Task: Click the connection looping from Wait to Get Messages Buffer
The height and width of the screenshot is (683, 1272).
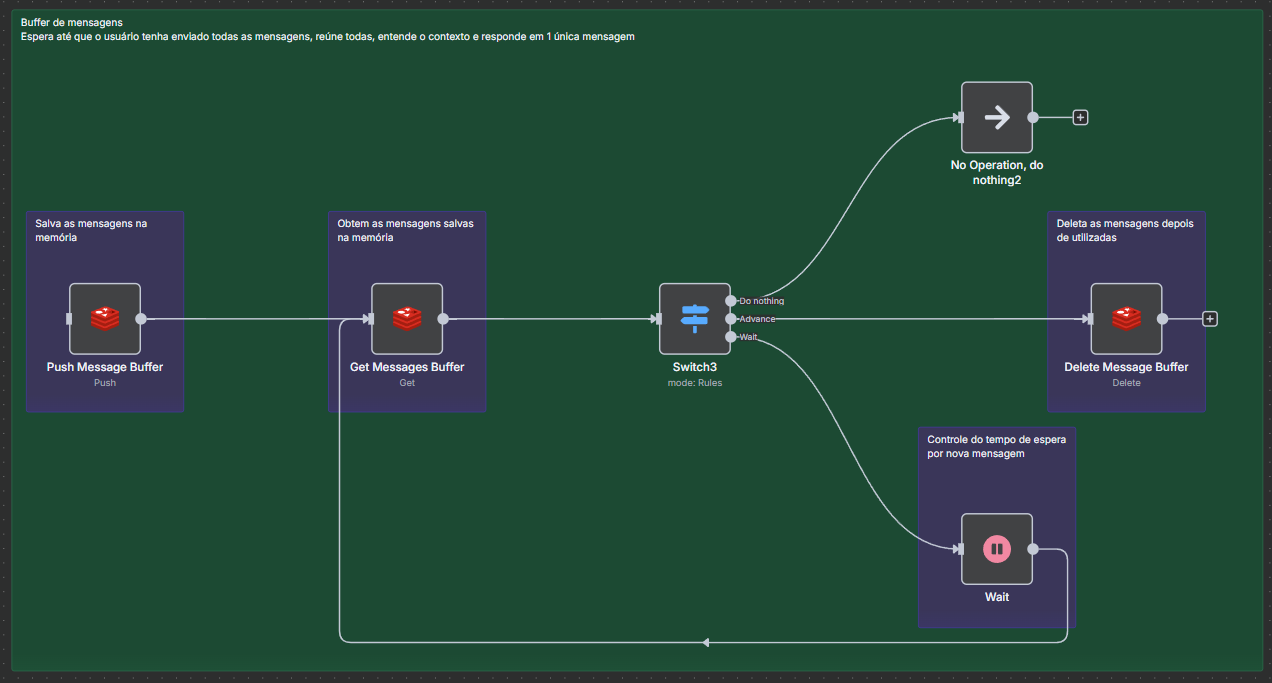Action: coord(707,641)
